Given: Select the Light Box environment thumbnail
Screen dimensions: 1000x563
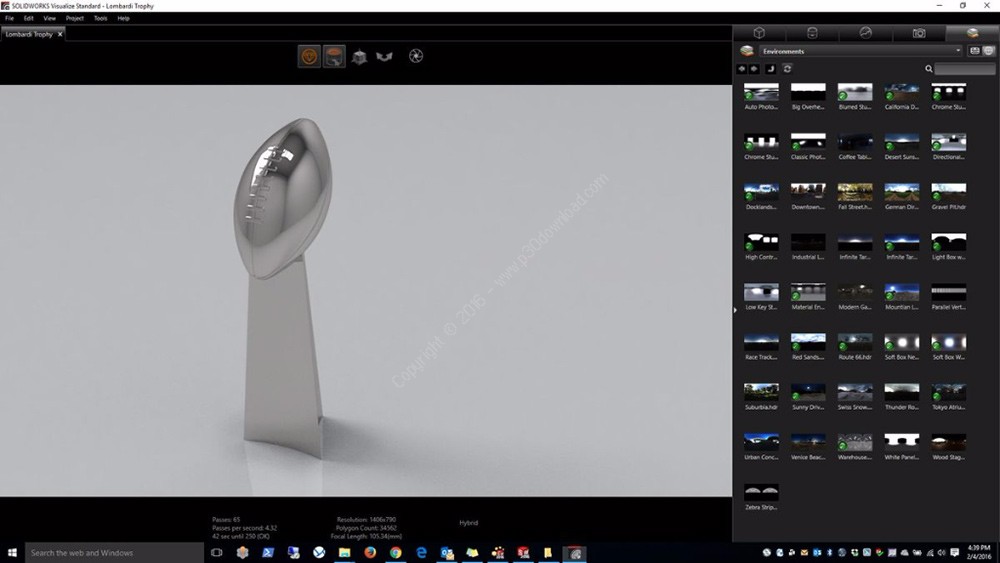Looking at the screenshot, I should coord(949,242).
